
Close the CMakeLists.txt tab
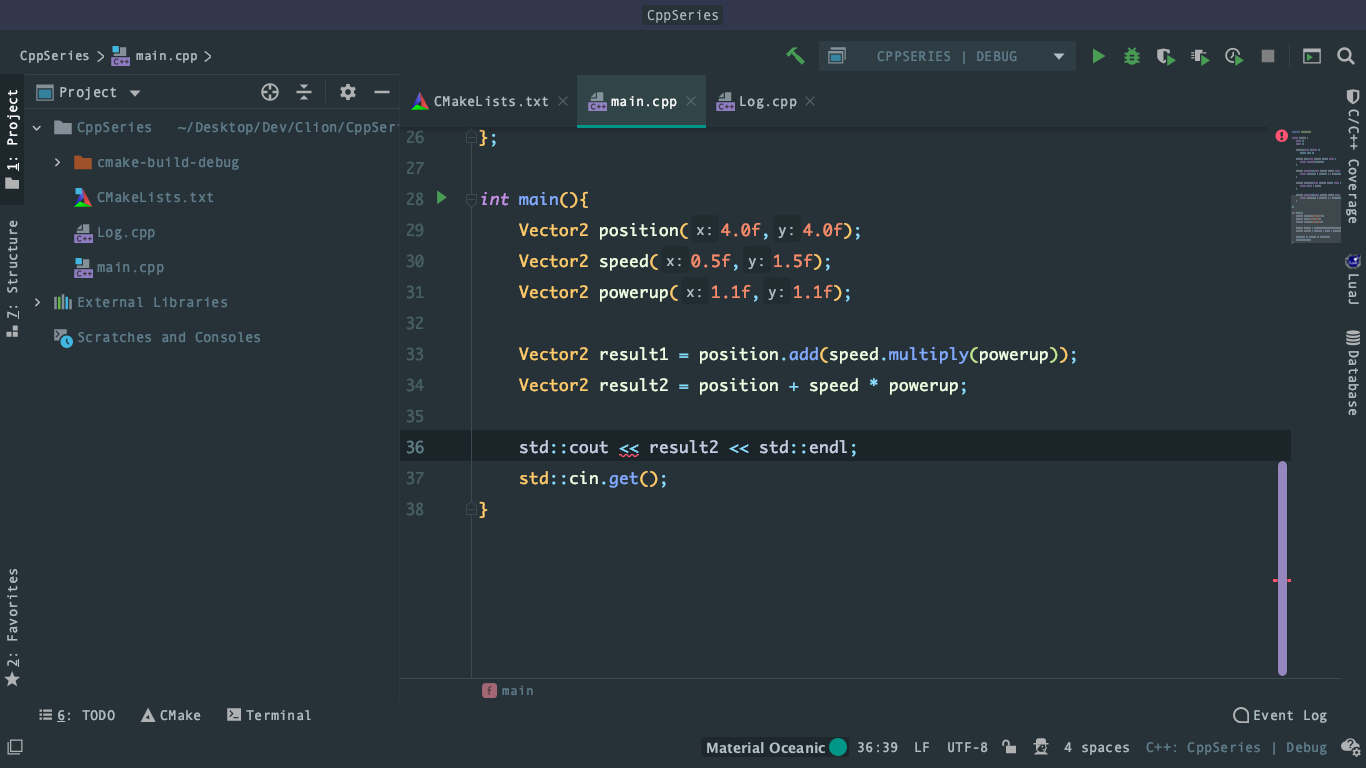tap(563, 101)
